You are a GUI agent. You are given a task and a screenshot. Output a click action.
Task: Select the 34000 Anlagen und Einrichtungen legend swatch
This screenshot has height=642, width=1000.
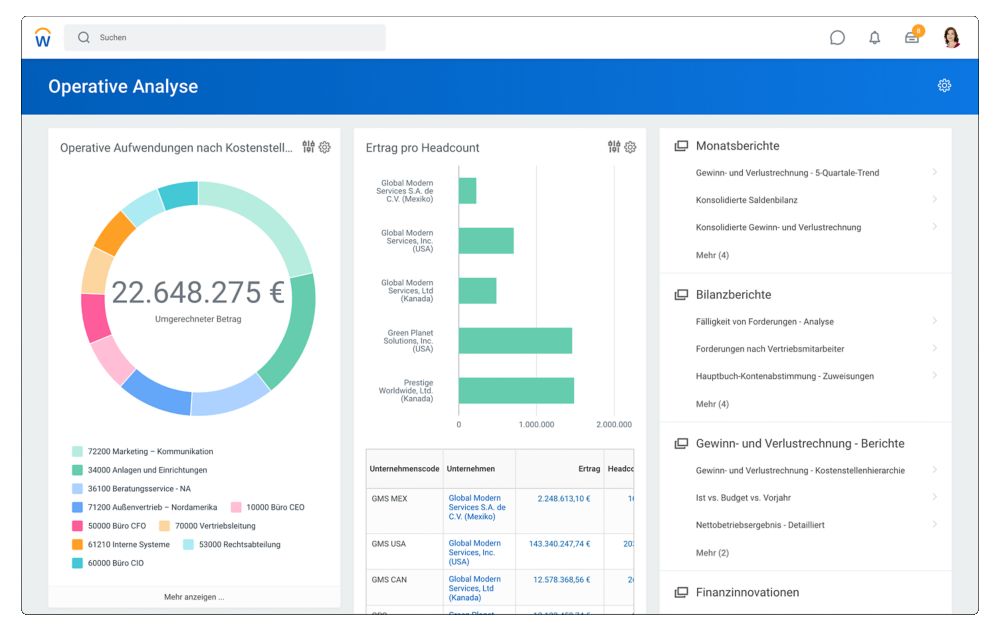pos(77,470)
